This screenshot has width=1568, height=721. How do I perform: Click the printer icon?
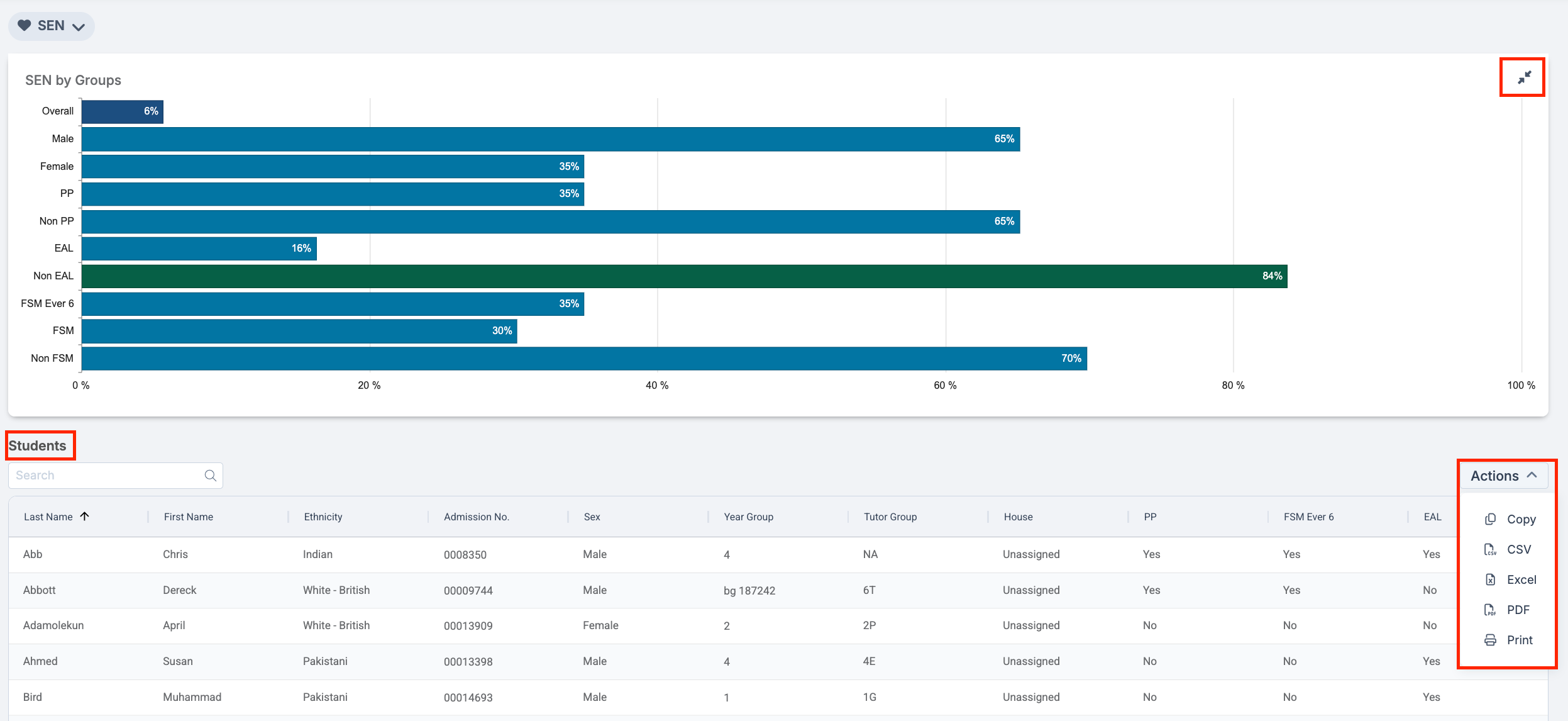click(x=1490, y=640)
